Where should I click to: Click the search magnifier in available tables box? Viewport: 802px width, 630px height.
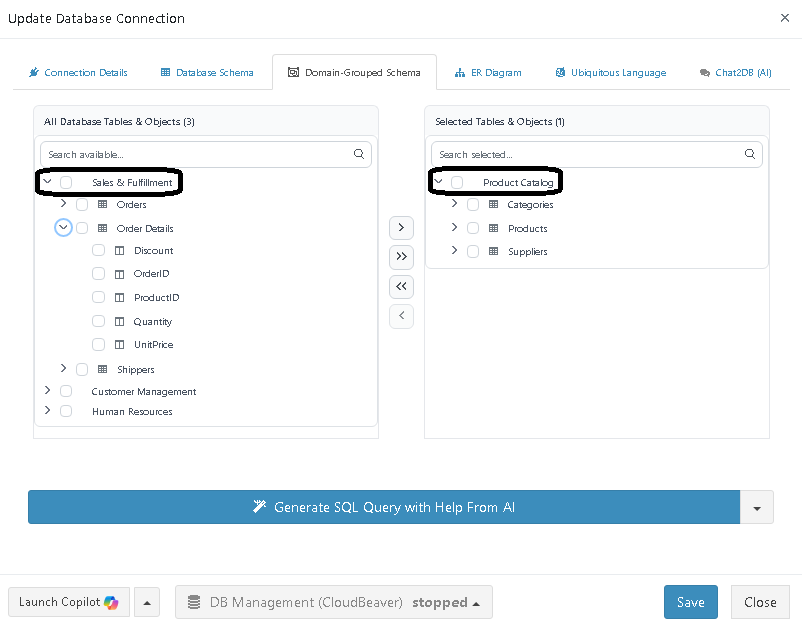click(359, 155)
